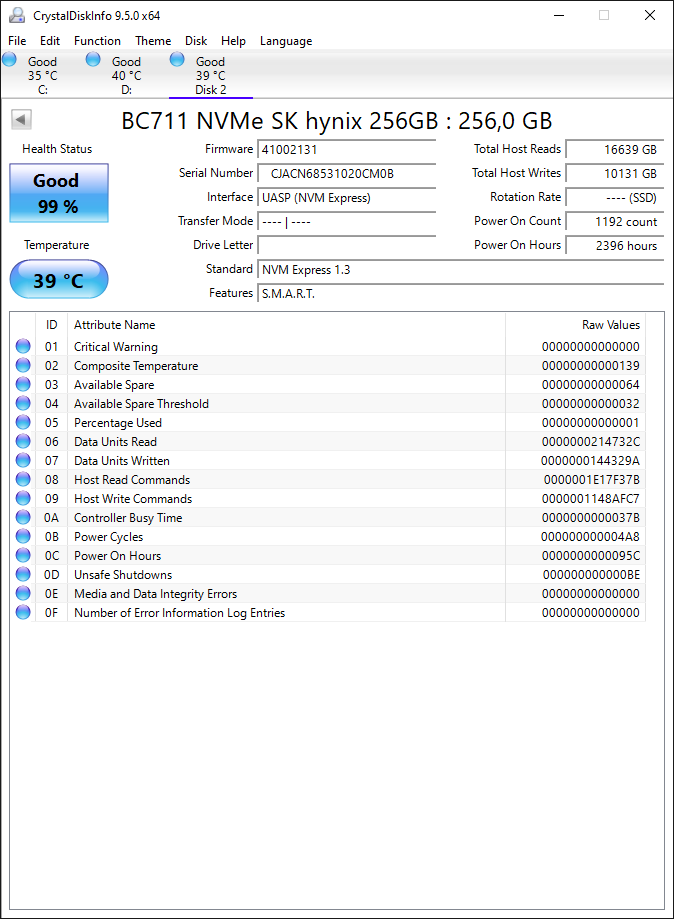Image resolution: width=674 pixels, height=919 pixels.
Task: Click the Total Host Reads value 16639 GB
Action: [615, 149]
